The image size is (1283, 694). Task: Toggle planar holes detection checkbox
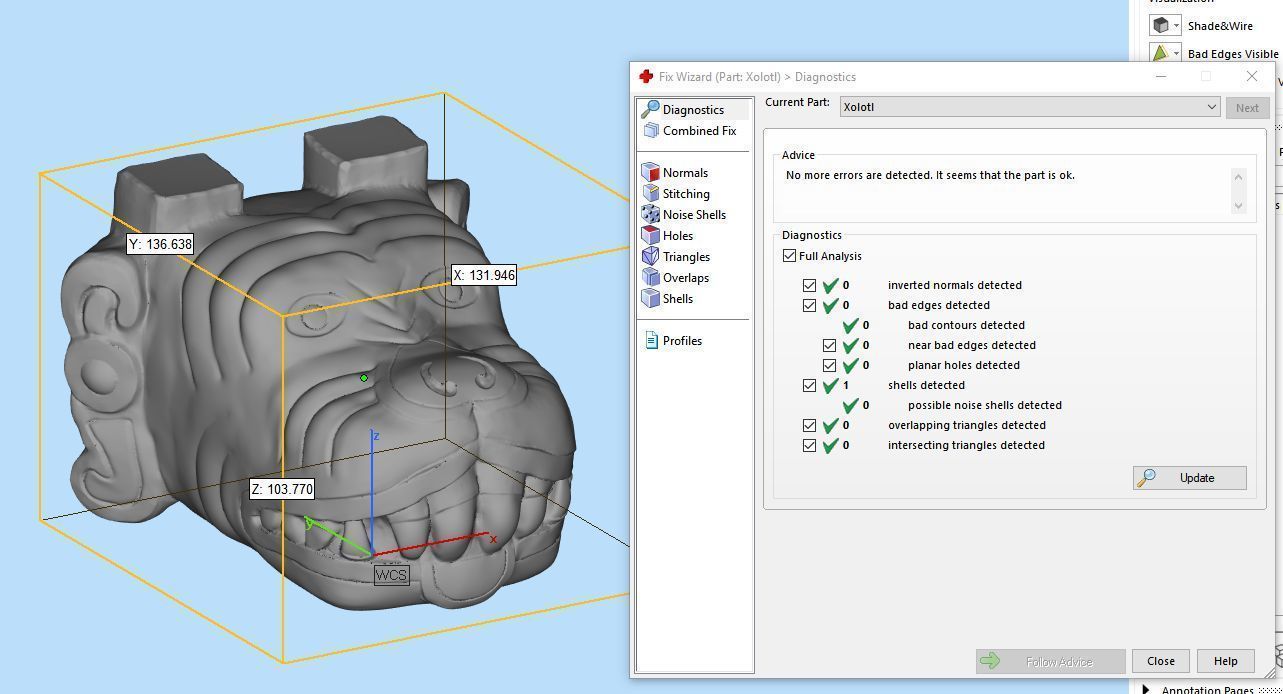pyautogui.click(x=830, y=365)
